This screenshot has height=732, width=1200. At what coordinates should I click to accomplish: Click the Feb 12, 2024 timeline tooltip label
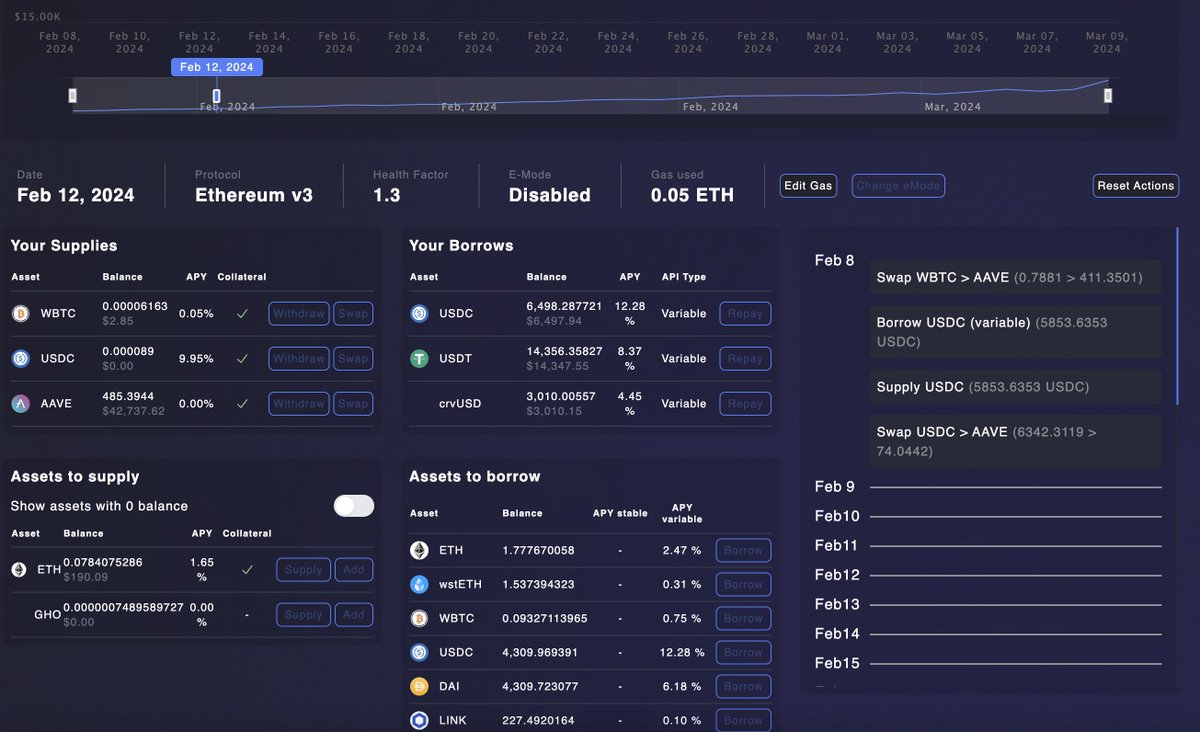217,67
